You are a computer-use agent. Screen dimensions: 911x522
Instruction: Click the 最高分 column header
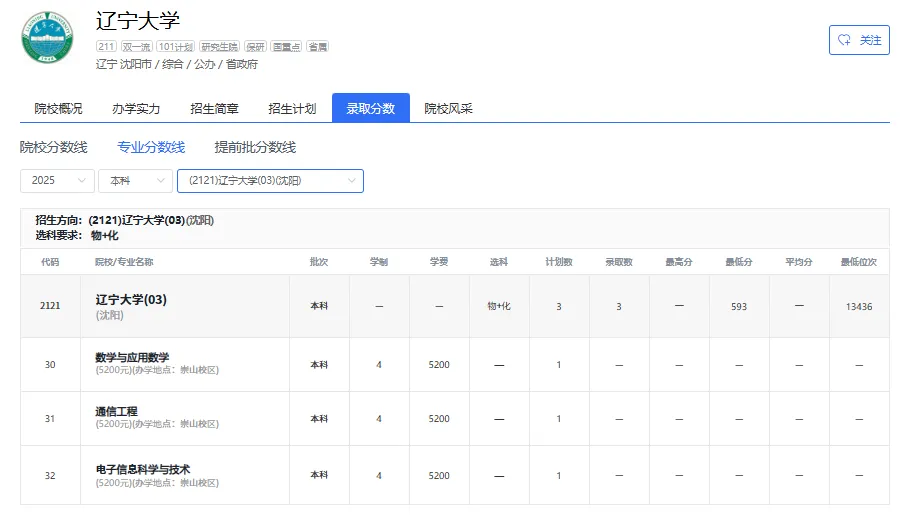(679, 262)
